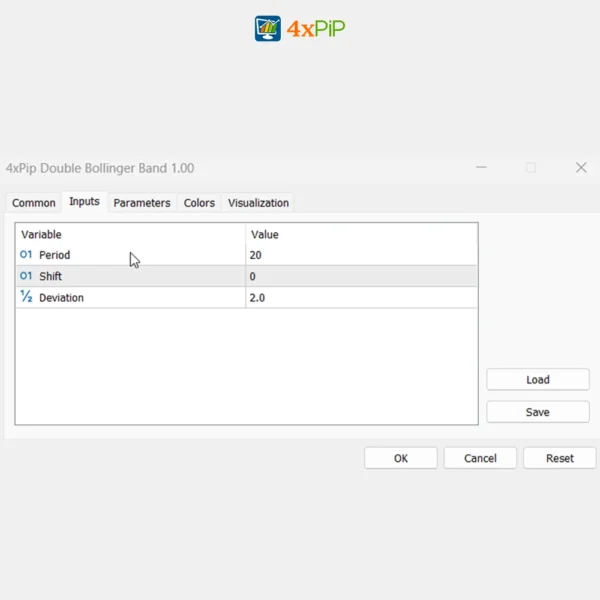This screenshot has width=600, height=600.
Task: Cancel the indicator dialog
Action: coord(480,458)
